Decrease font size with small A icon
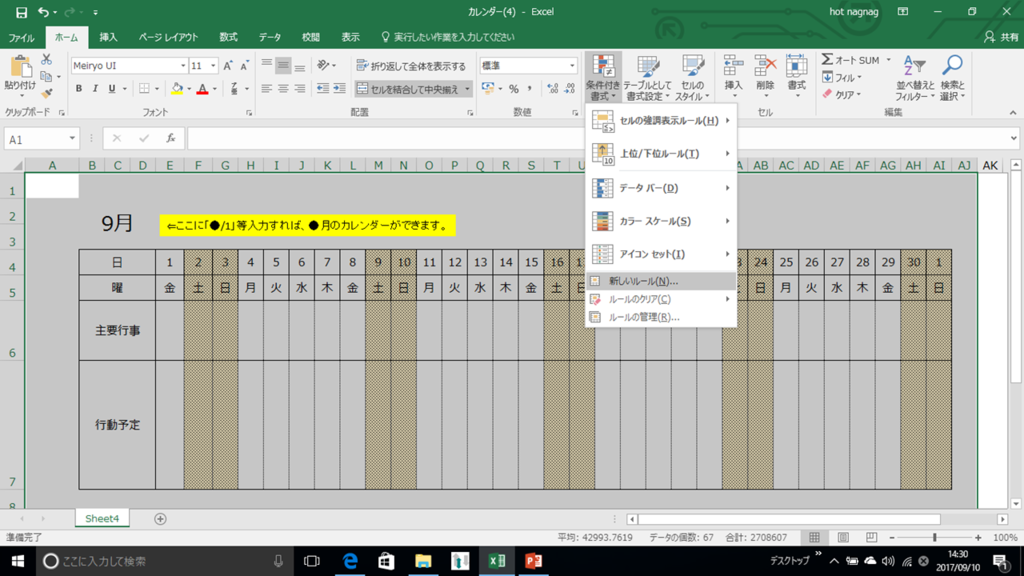This screenshot has height=576, width=1024. 244,65
